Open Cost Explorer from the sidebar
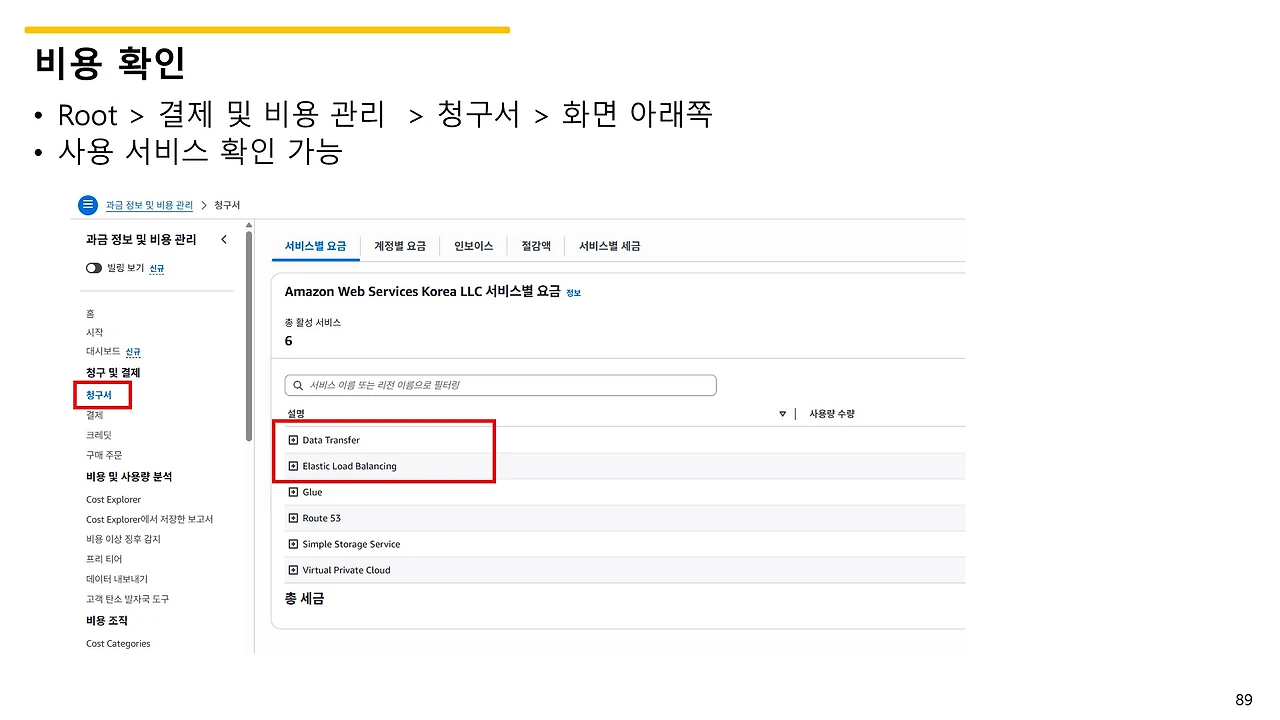 click(113, 499)
